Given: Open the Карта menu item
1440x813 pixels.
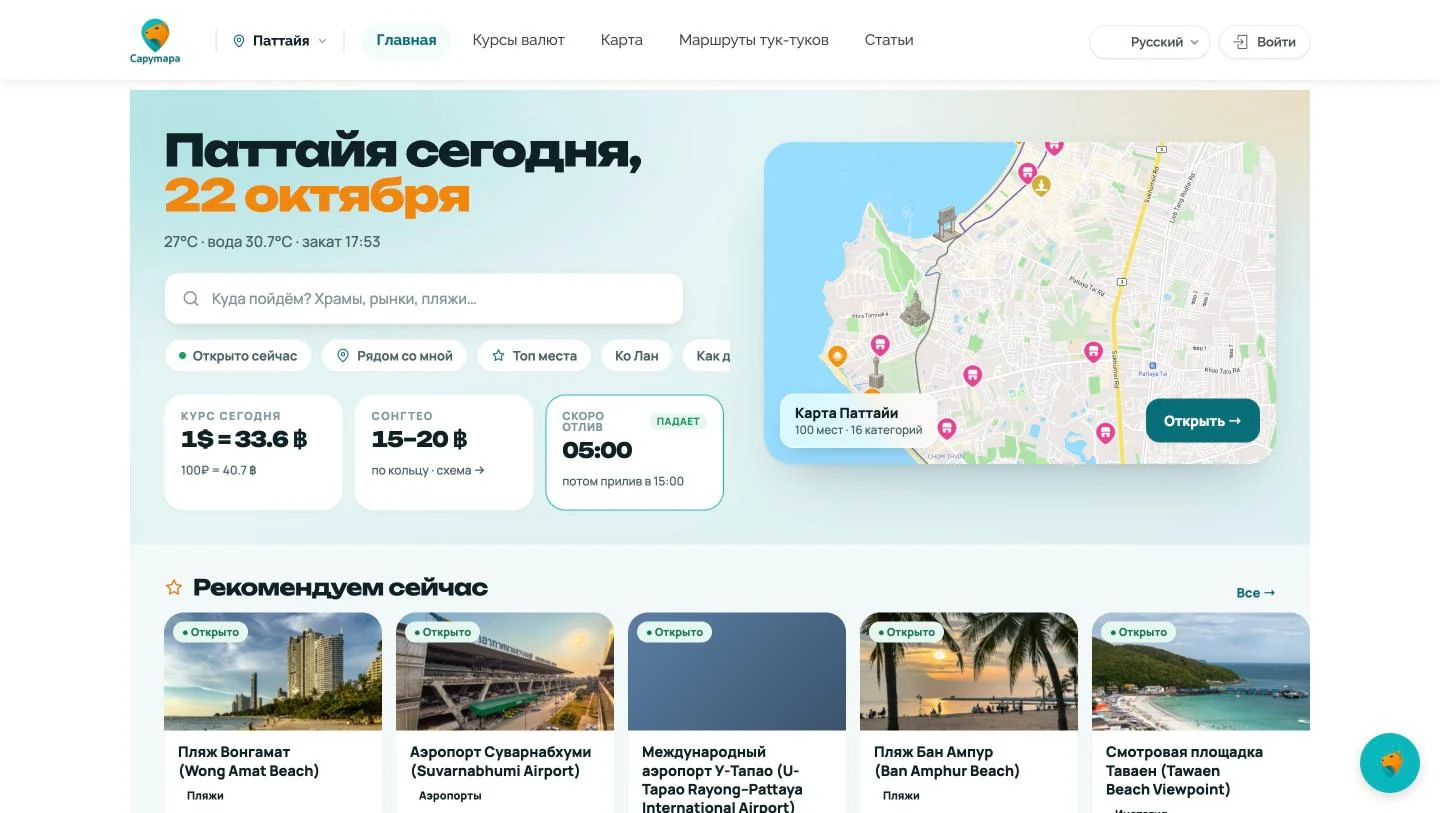Looking at the screenshot, I should 622,40.
